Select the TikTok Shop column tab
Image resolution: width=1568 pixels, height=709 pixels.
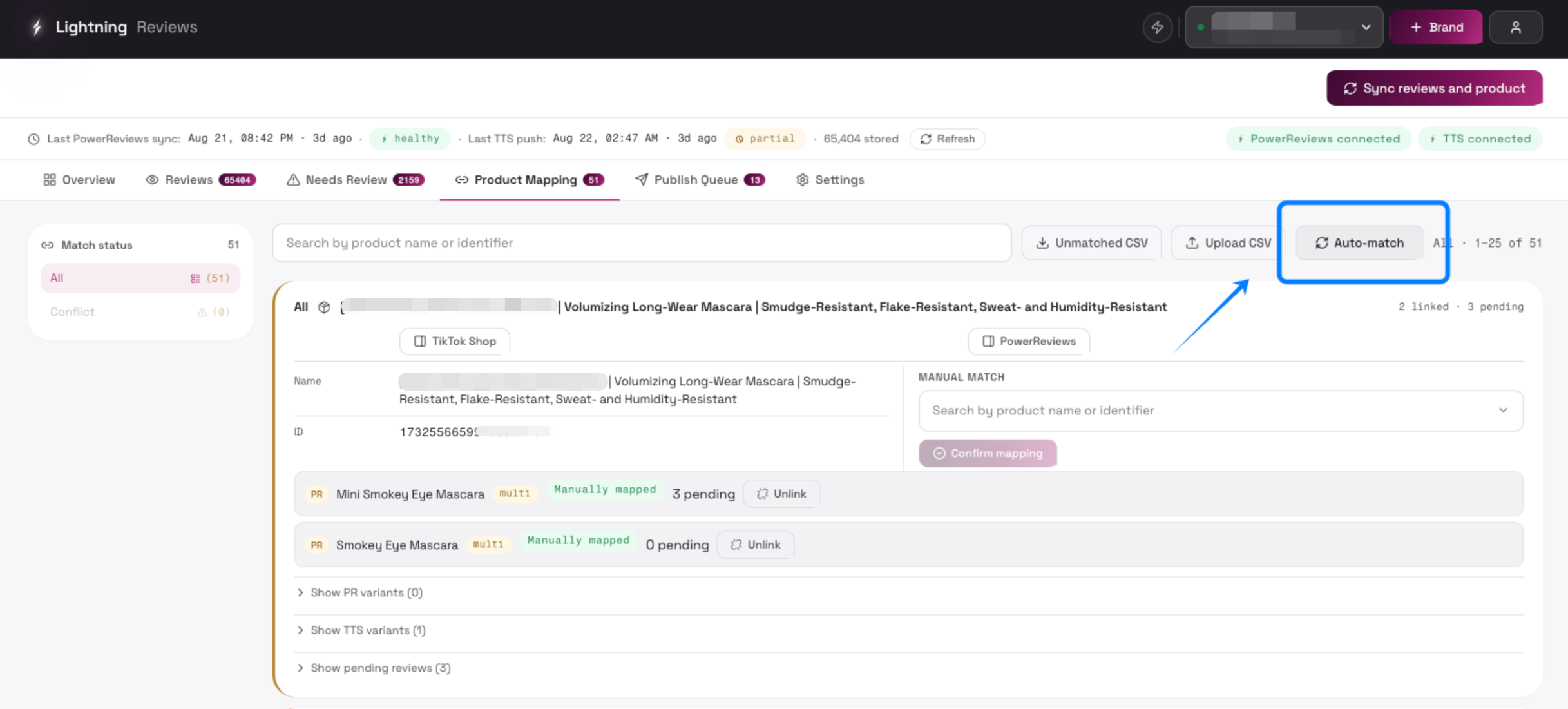coord(455,342)
